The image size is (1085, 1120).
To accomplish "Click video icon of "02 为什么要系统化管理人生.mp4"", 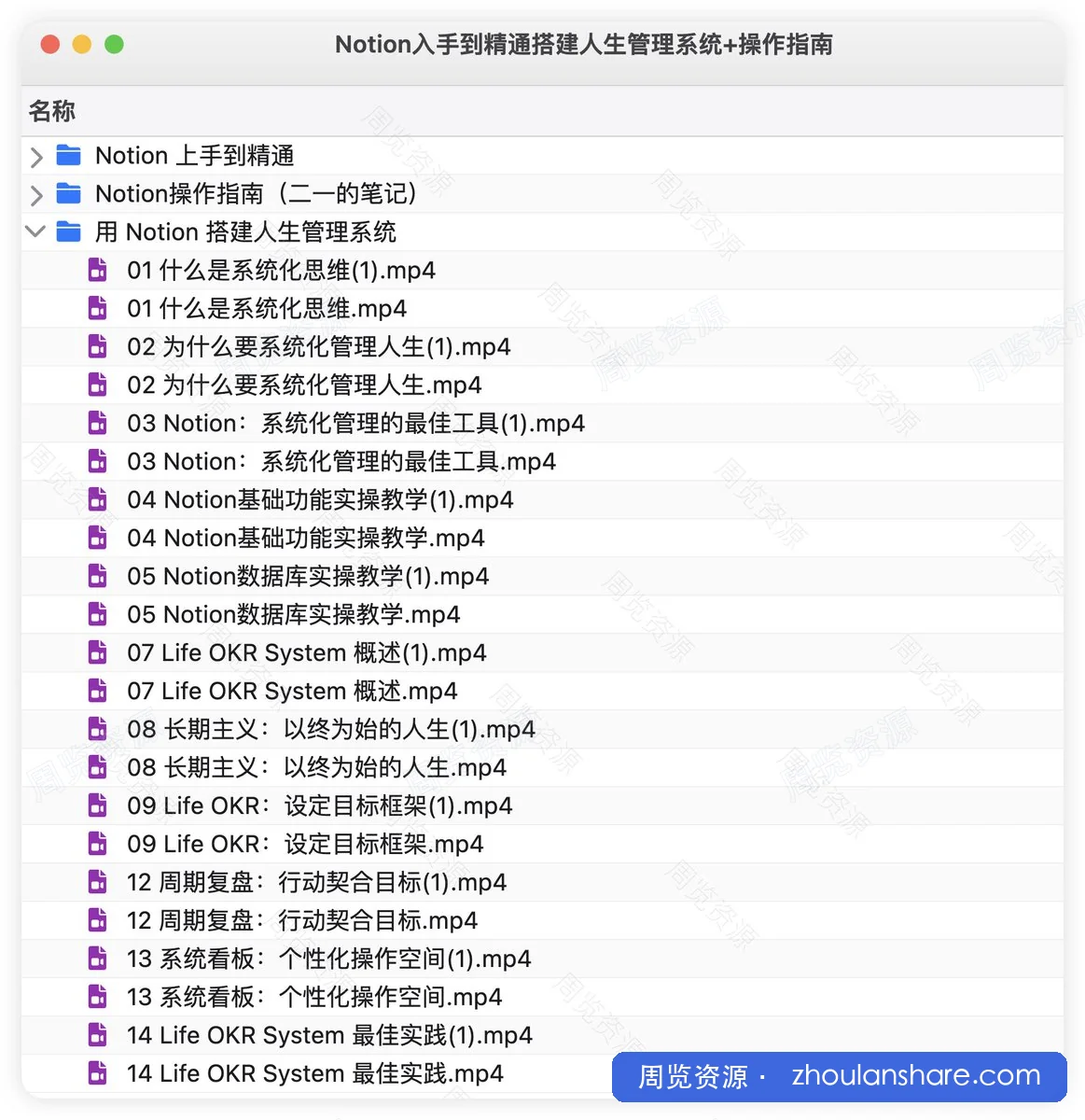I will pos(97,385).
